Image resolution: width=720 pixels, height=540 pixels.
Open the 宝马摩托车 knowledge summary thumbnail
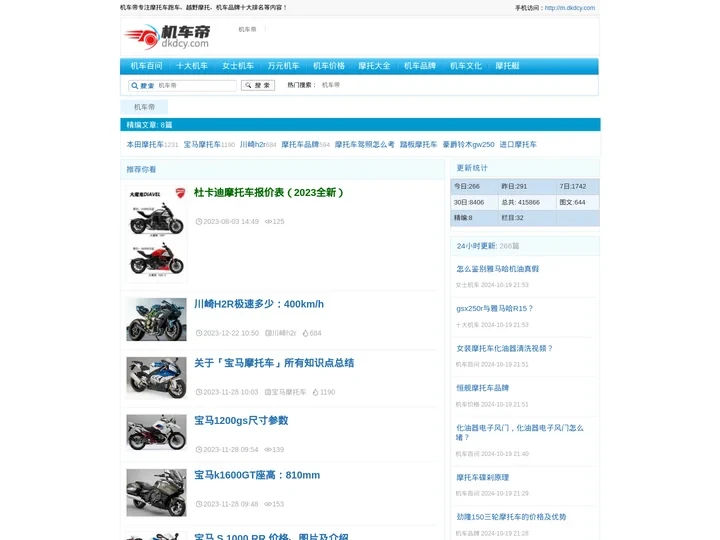pyautogui.click(x=157, y=378)
